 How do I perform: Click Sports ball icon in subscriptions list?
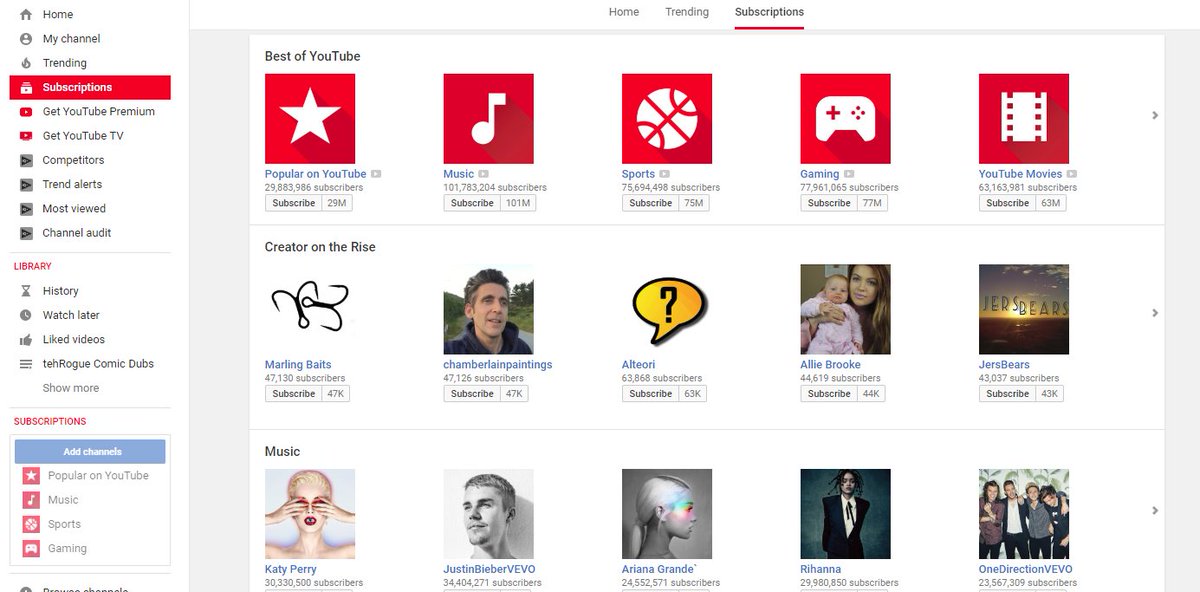click(32, 524)
